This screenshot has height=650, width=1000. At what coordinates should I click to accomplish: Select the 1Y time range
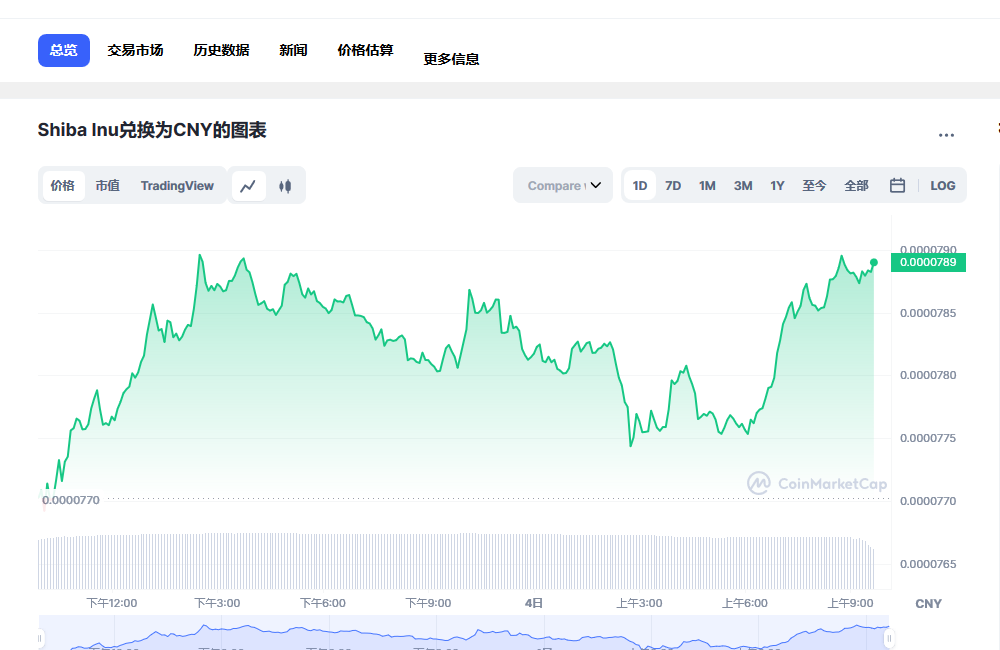pos(777,186)
